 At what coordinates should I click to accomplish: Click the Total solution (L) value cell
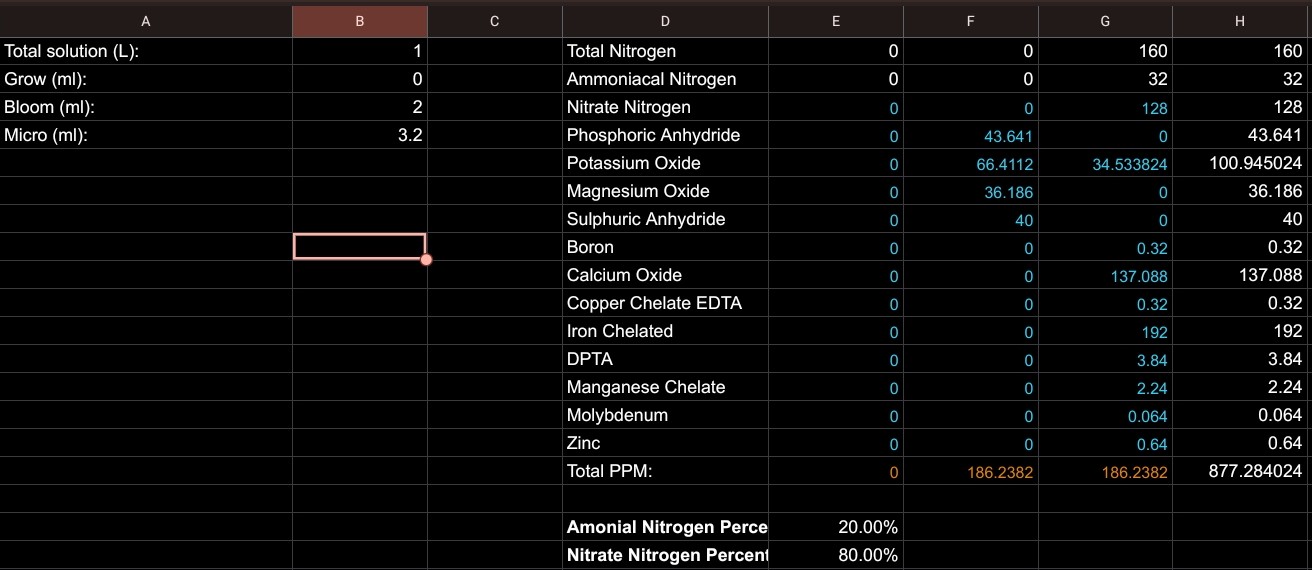pos(359,51)
